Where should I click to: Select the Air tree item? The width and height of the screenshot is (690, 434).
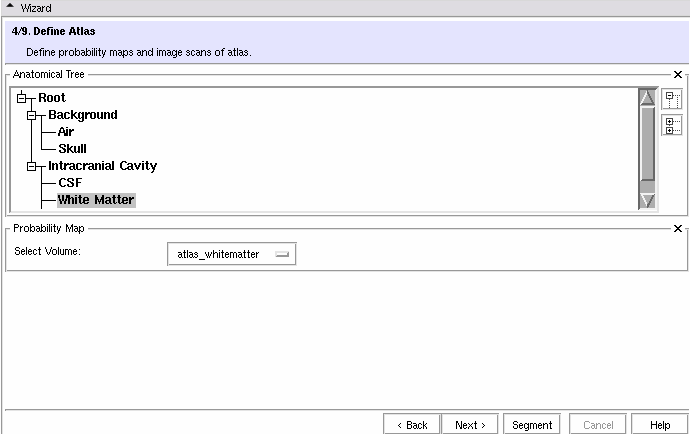pyautogui.click(x=65, y=132)
